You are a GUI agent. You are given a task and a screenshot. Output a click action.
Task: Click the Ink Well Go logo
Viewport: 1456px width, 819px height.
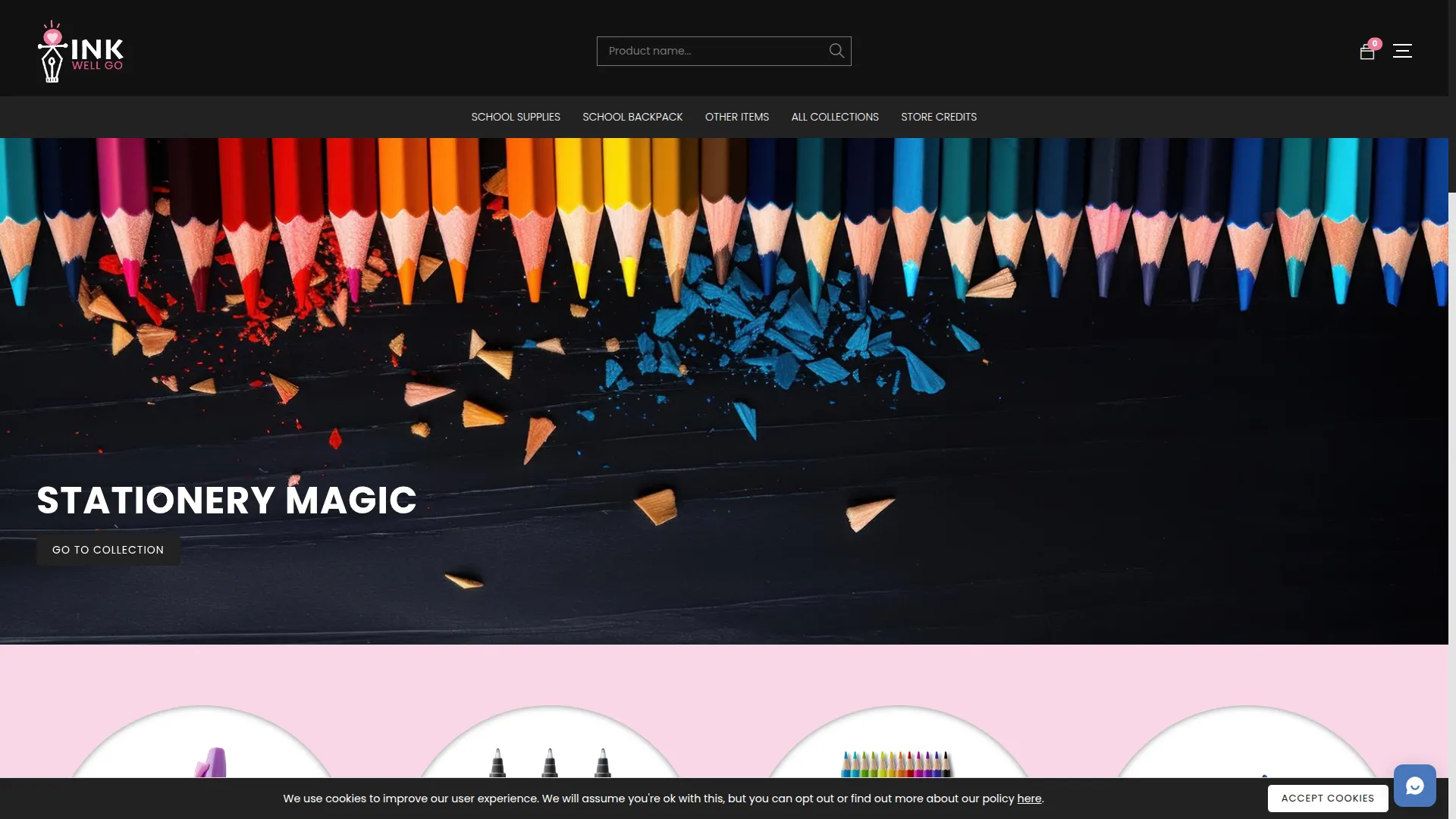coord(80,51)
